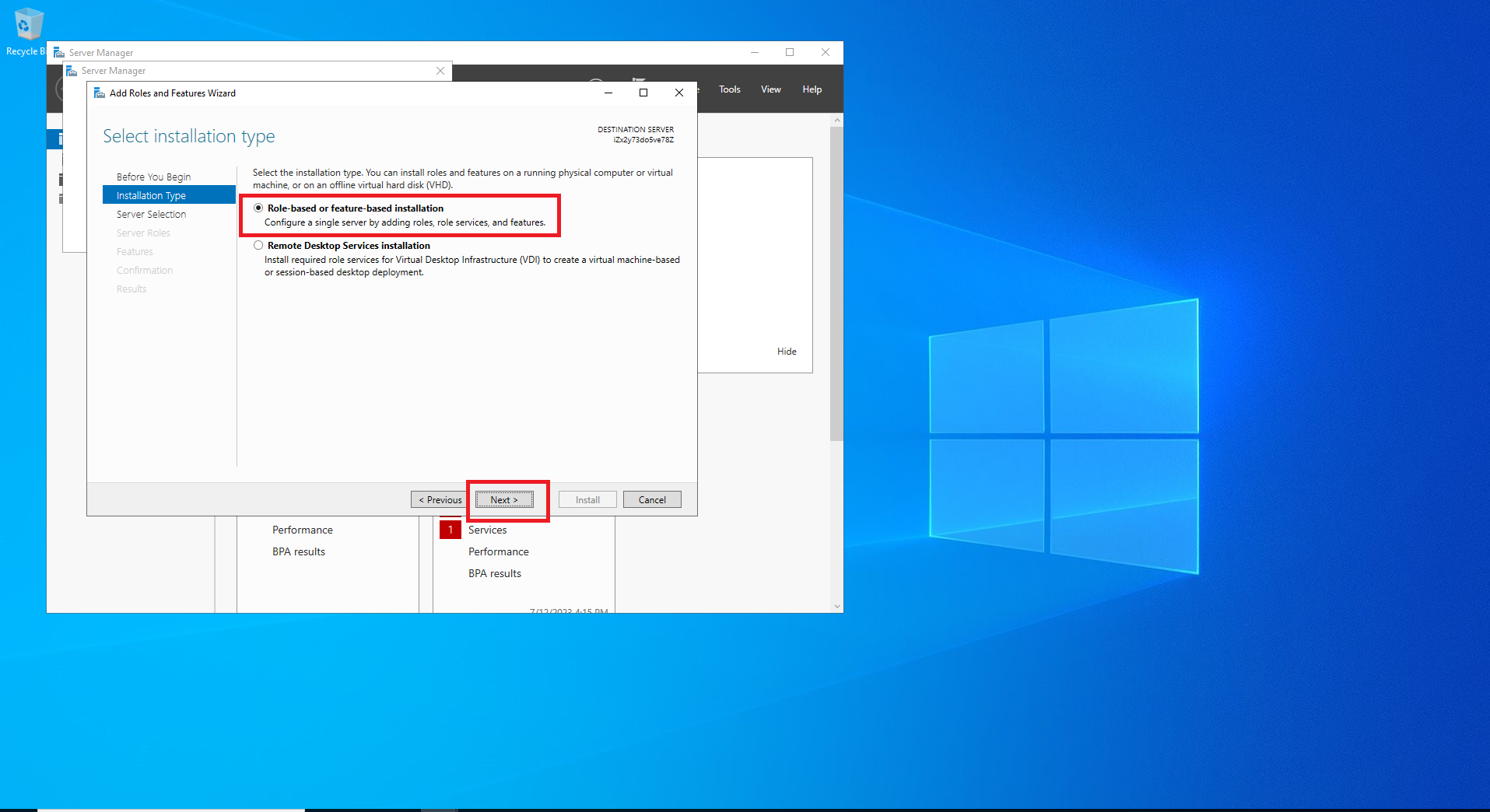This screenshot has width=1490, height=812.
Task: Open Performance in the right tile
Action: [x=499, y=551]
